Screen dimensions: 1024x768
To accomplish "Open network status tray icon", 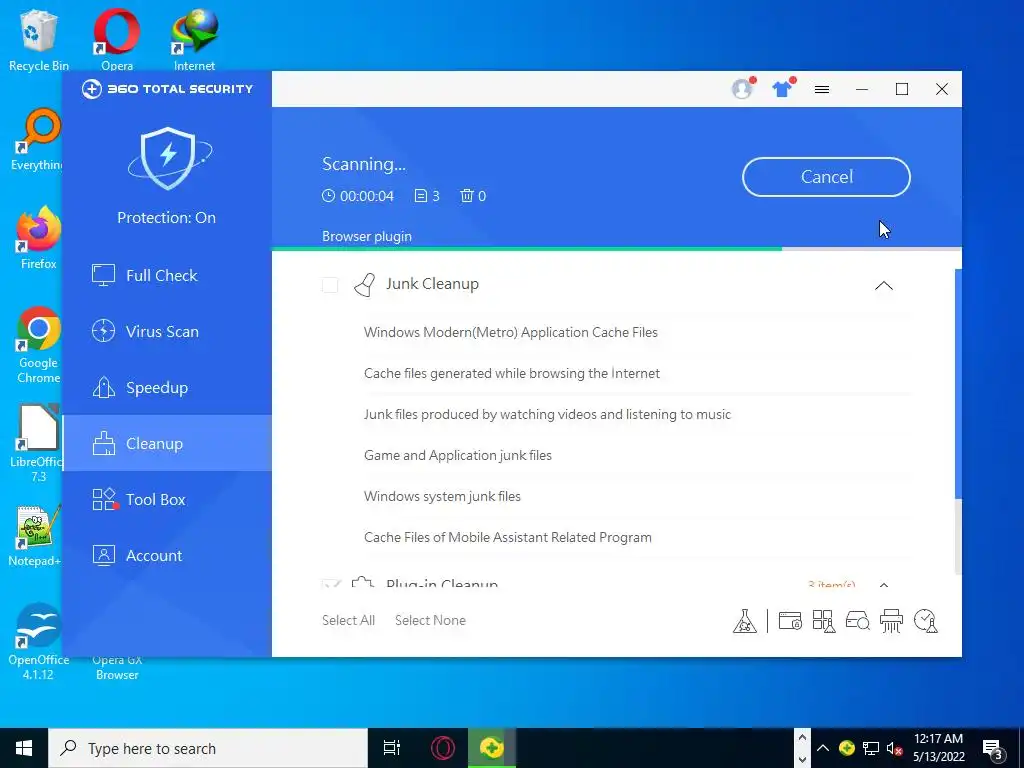I will point(871,748).
